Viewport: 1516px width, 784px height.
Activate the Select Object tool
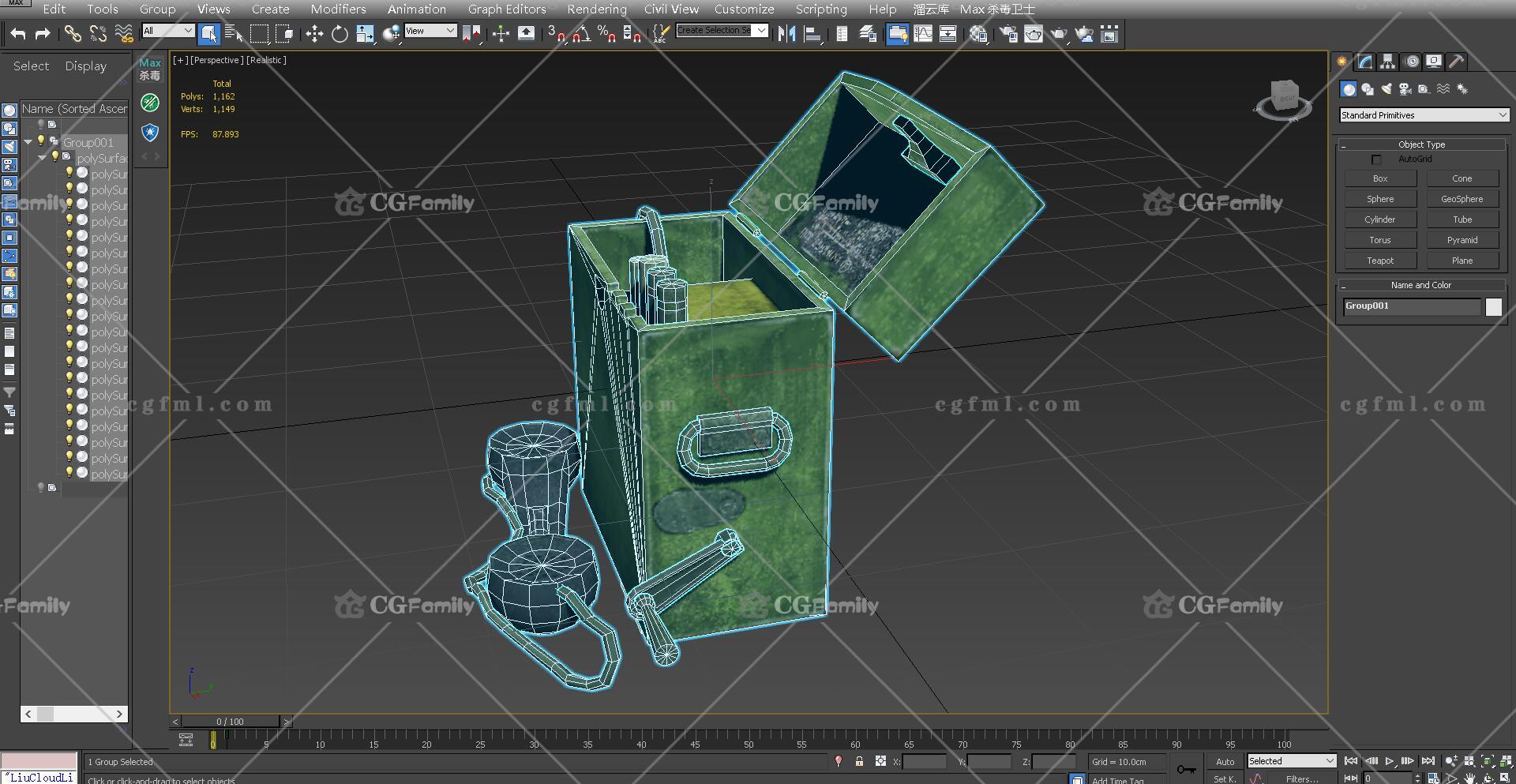point(209,33)
